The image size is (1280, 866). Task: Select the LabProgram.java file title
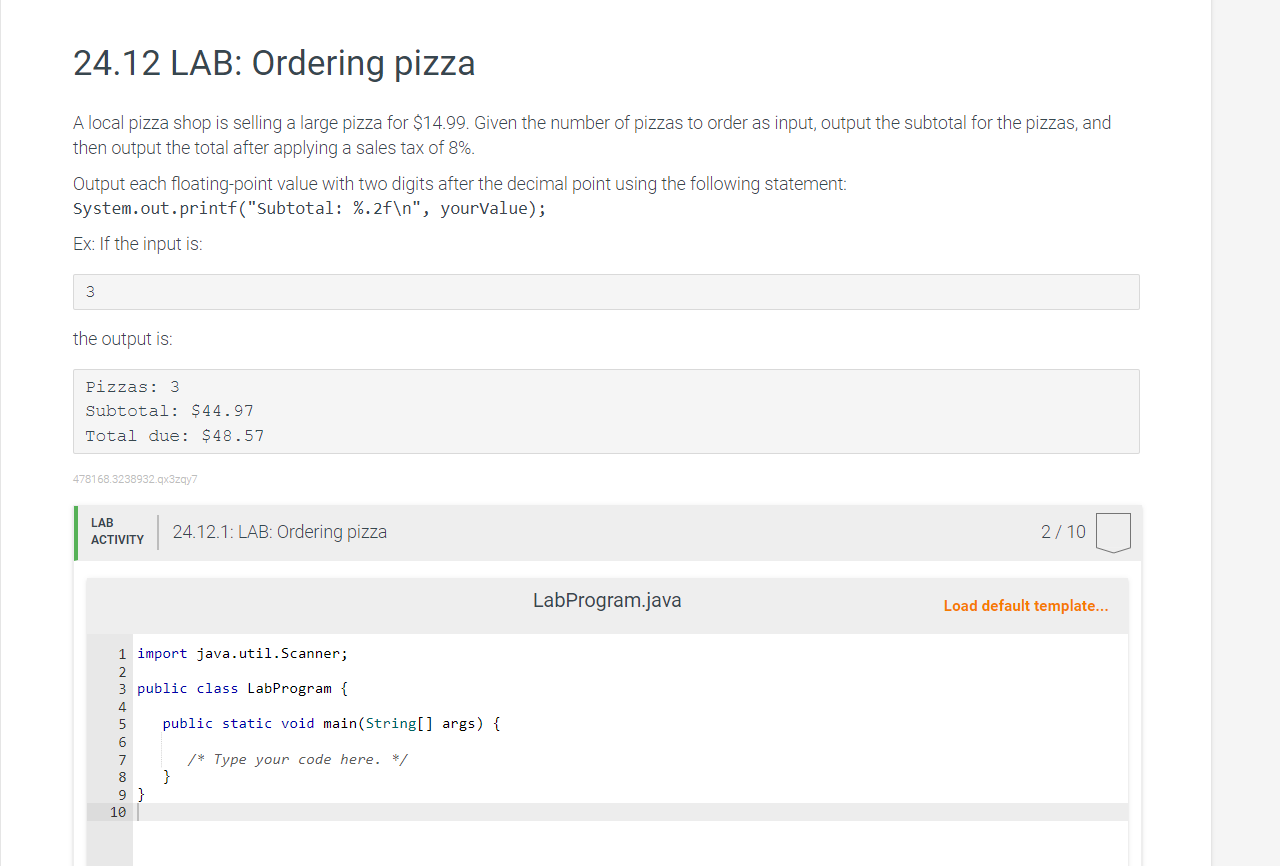(607, 600)
